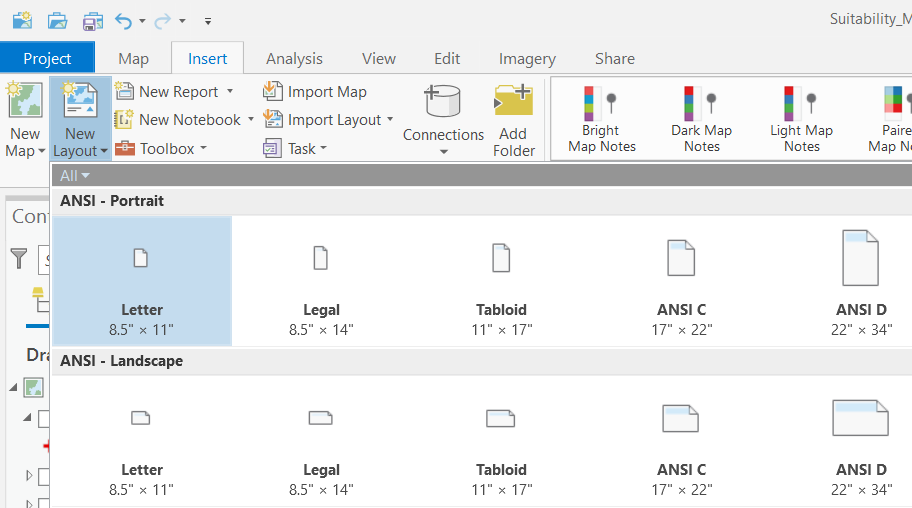
Task: Click the Import Map icon
Action: coord(273,92)
